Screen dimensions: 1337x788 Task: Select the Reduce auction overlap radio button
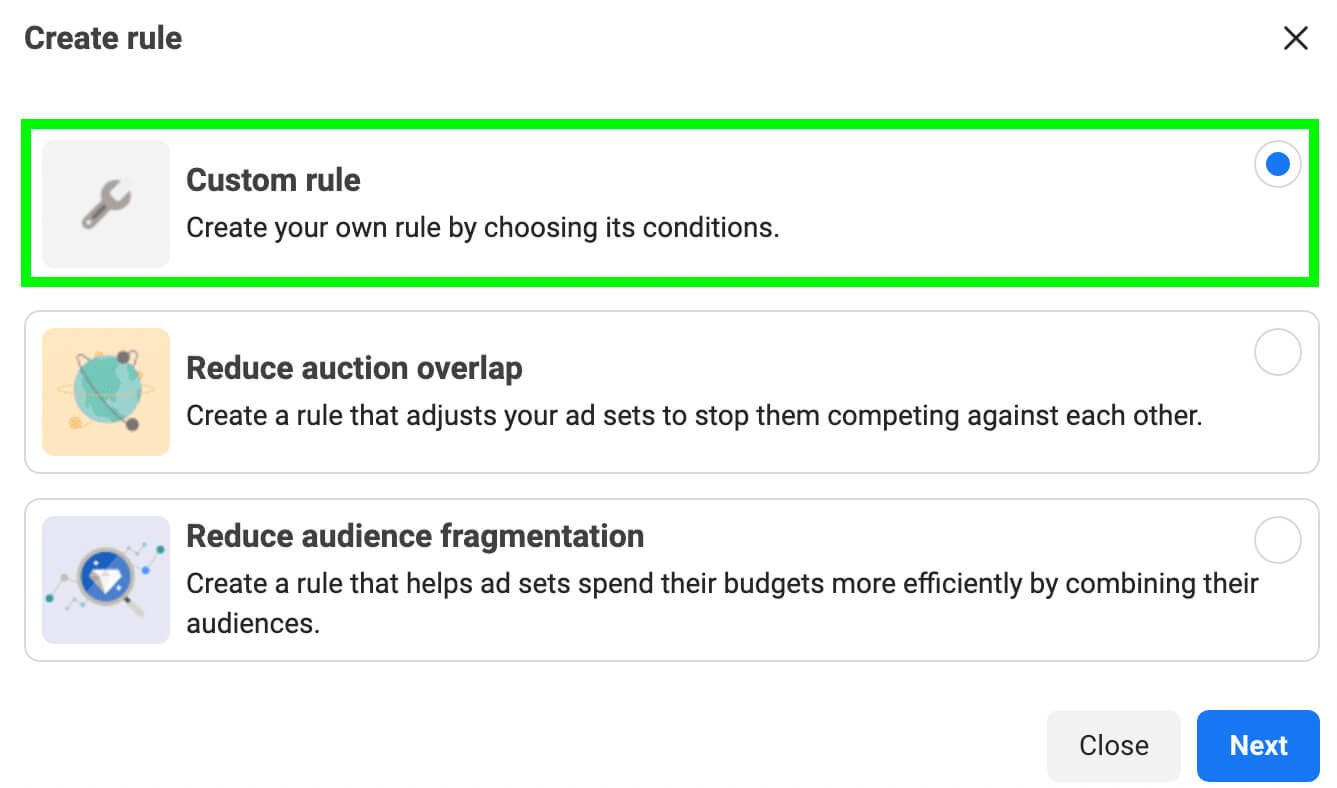(1277, 352)
